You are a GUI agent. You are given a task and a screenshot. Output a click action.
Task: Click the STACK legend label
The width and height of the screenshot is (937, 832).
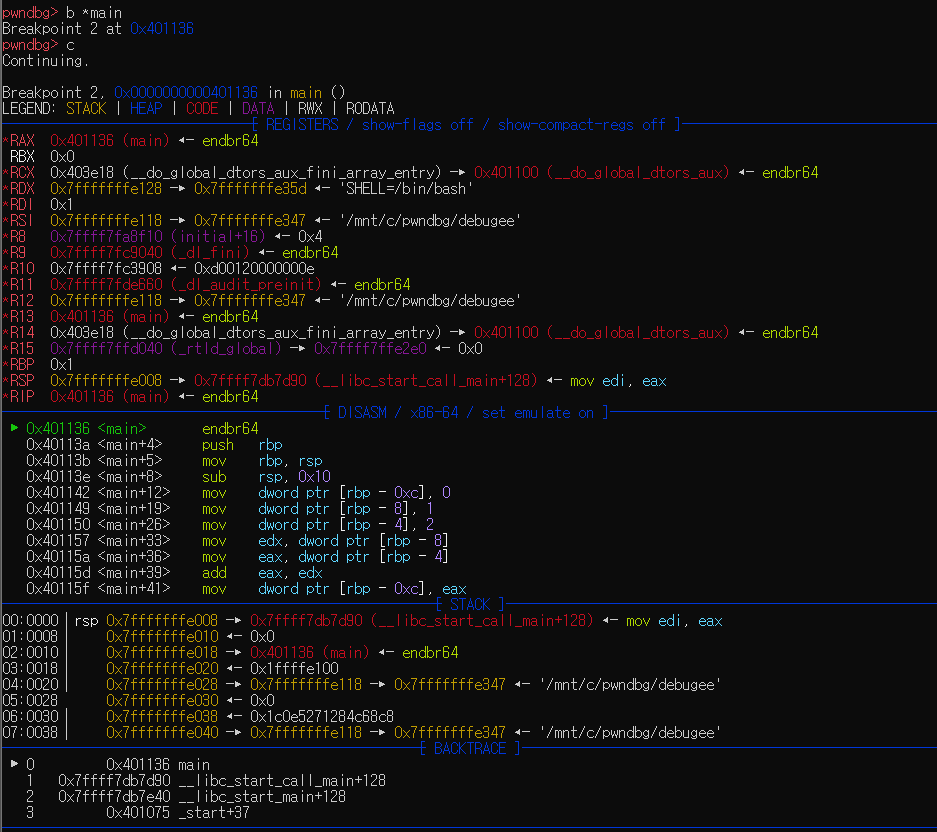86,109
